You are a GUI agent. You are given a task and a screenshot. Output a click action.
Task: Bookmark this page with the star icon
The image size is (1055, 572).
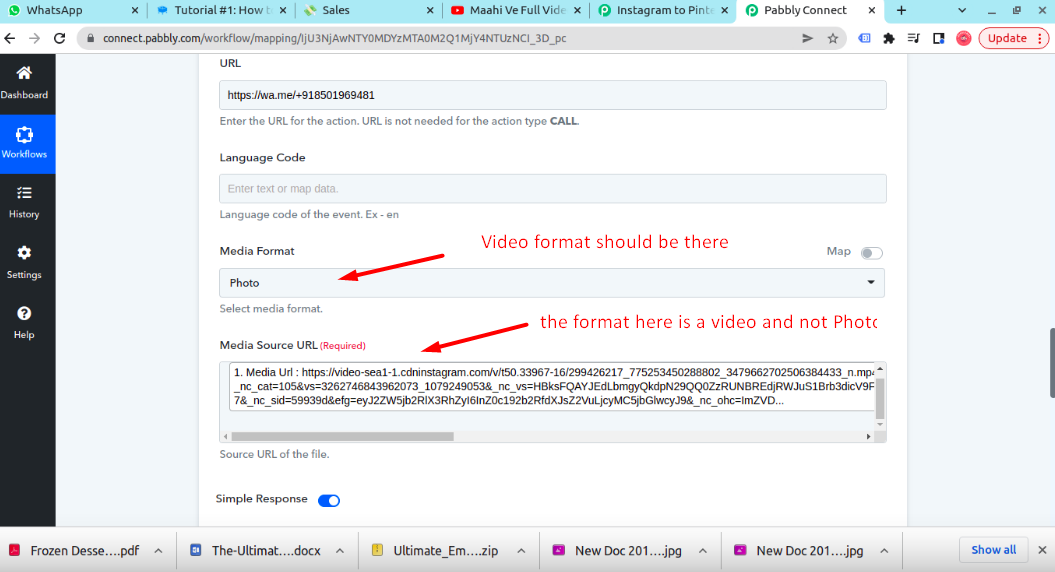pos(832,38)
